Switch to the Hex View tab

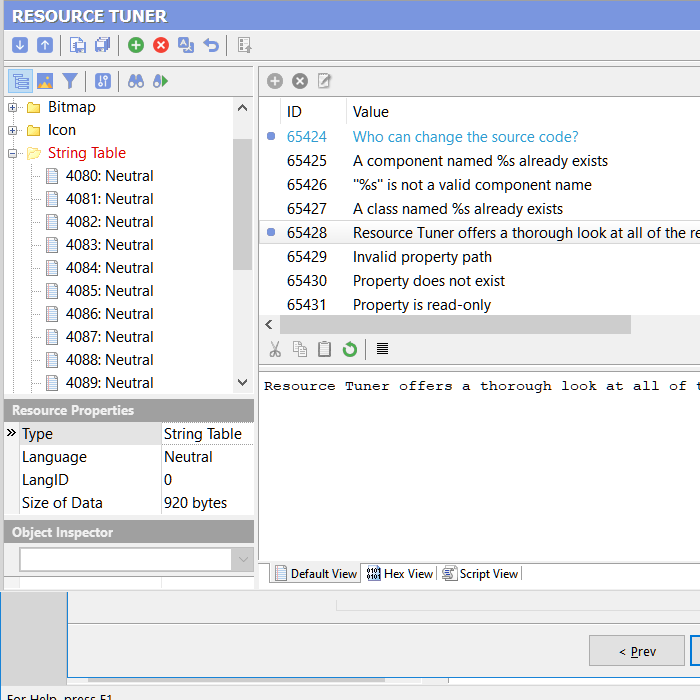pos(400,574)
